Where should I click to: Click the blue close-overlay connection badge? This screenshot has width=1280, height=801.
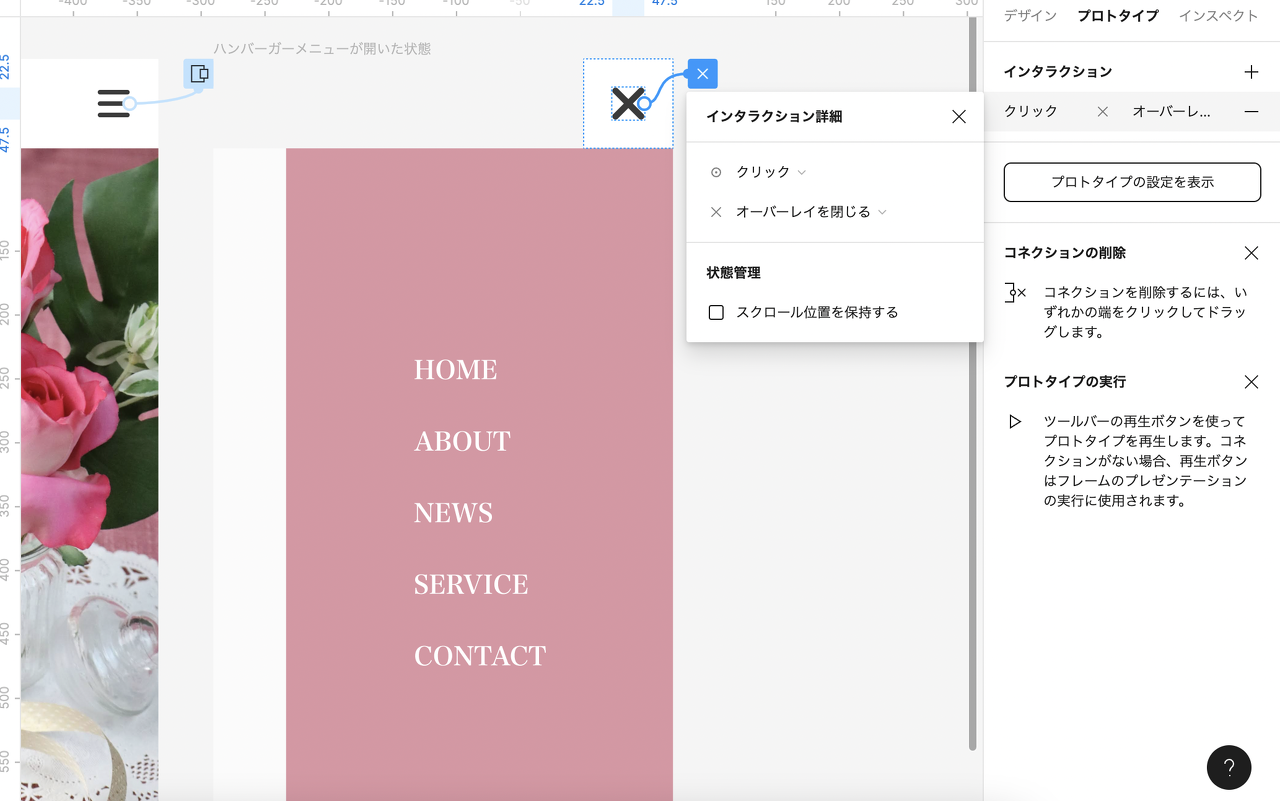click(702, 74)
